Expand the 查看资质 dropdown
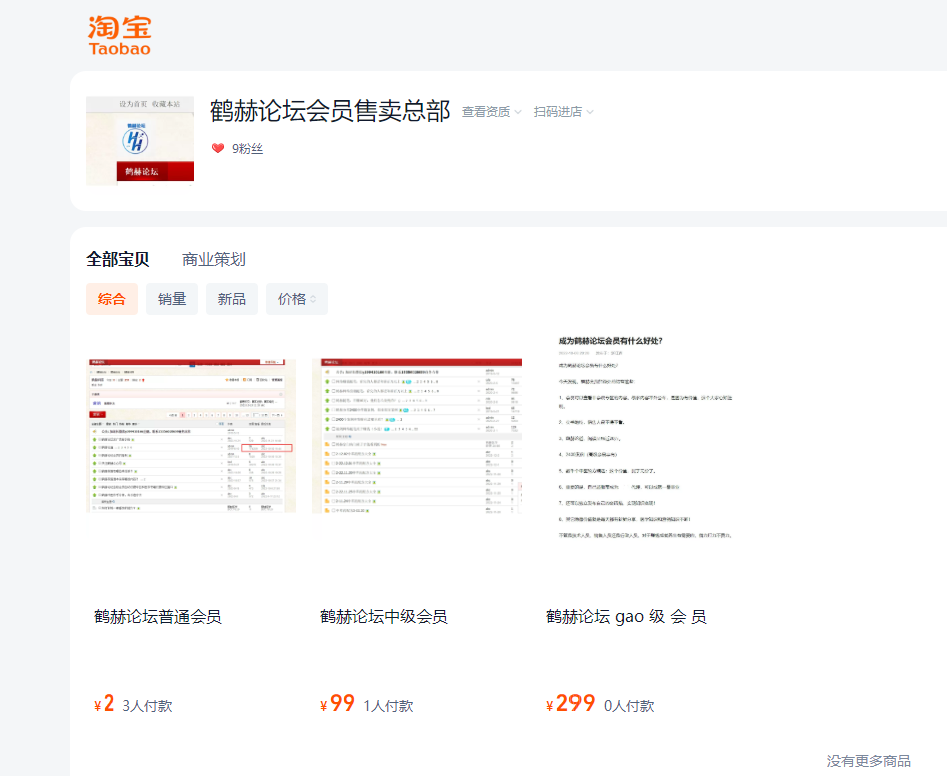The width and height of the screenshot is (947, 776). [491, 112]
